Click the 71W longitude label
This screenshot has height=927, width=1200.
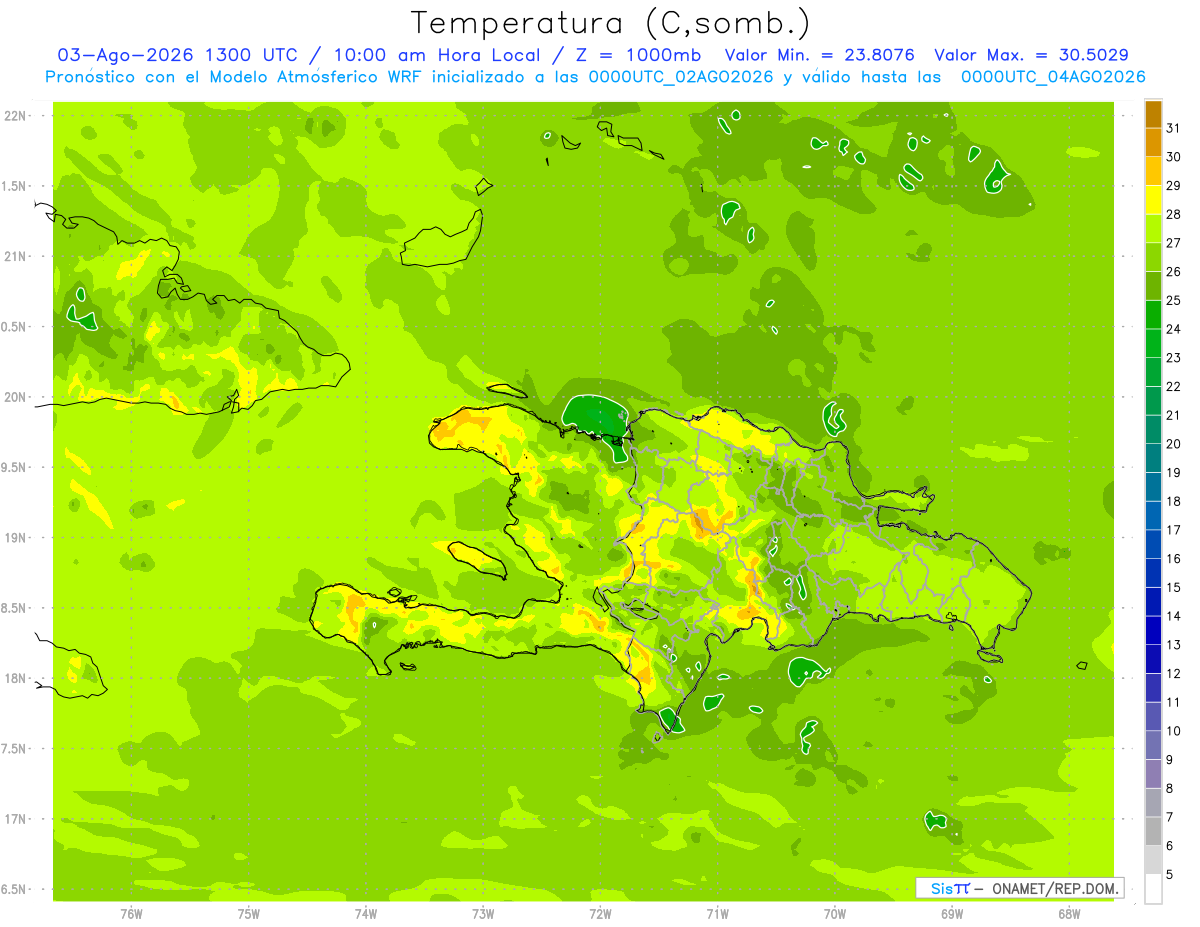pos(717,913)
